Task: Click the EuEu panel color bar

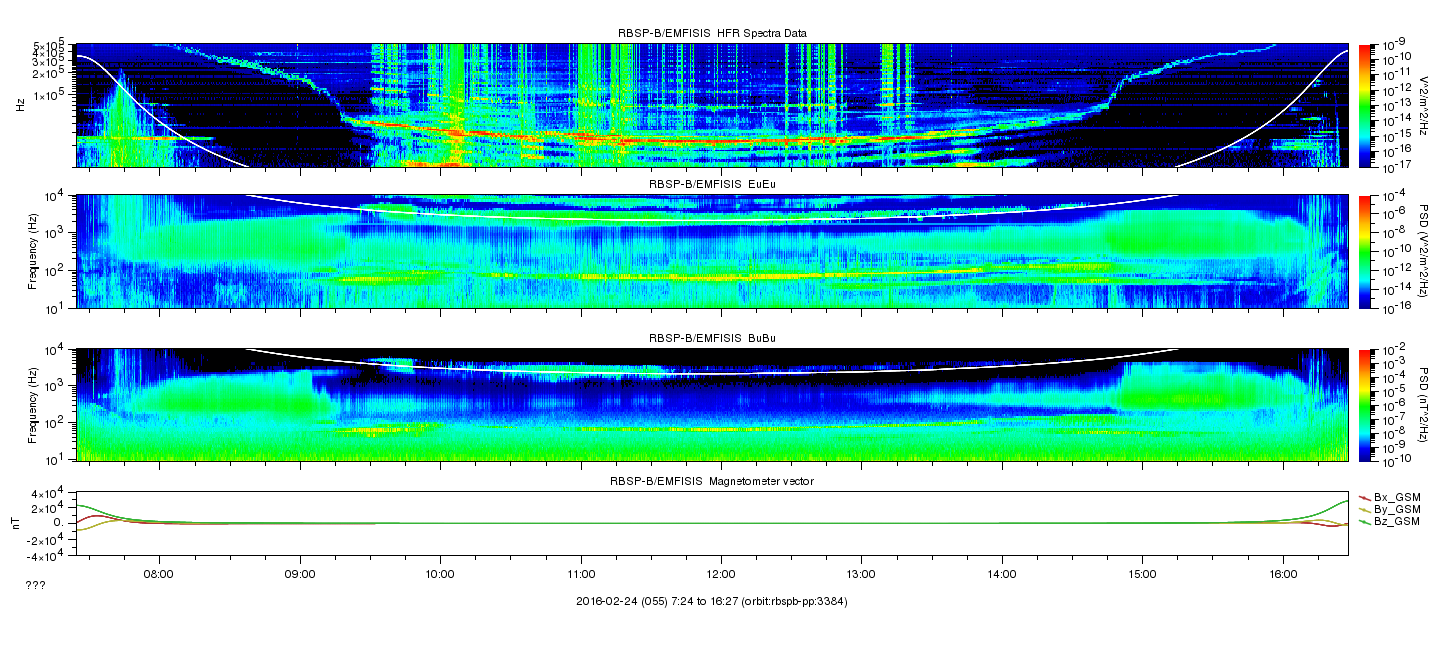Action: click(x=1364, y=251)
